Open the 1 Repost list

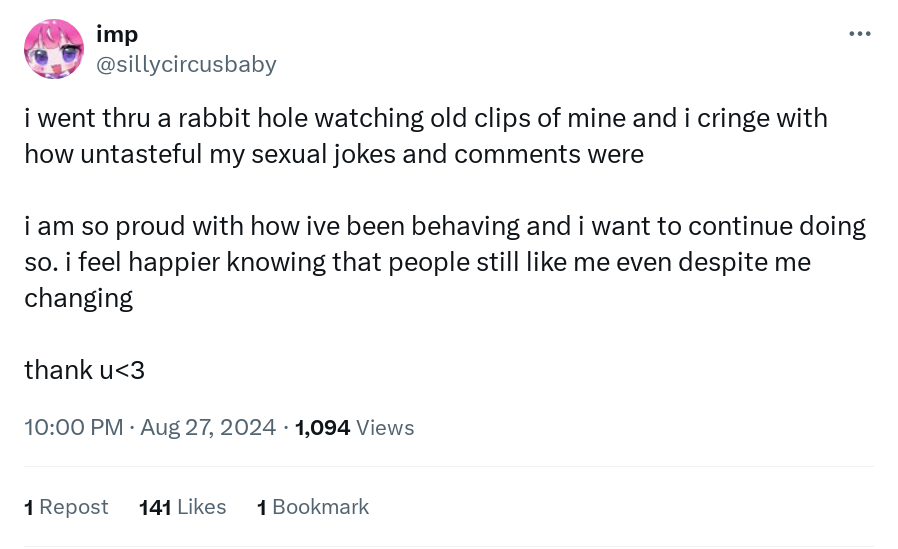tap(66, 507)
